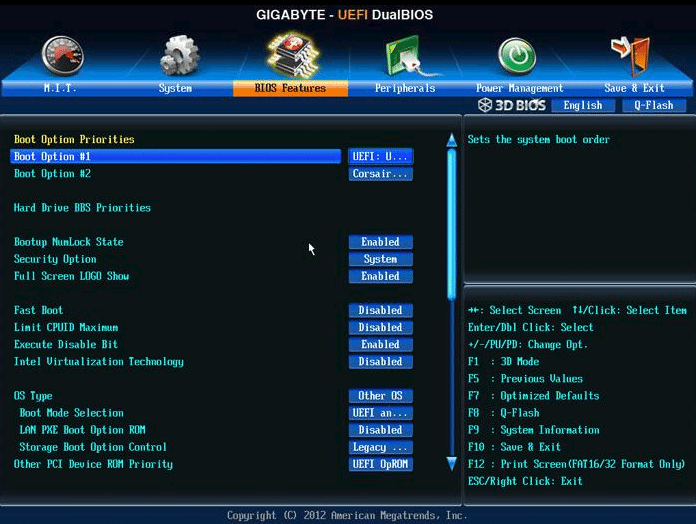Click the M.I.T. speedometer icon
The image size is (696, 524).
click(62, 55)
